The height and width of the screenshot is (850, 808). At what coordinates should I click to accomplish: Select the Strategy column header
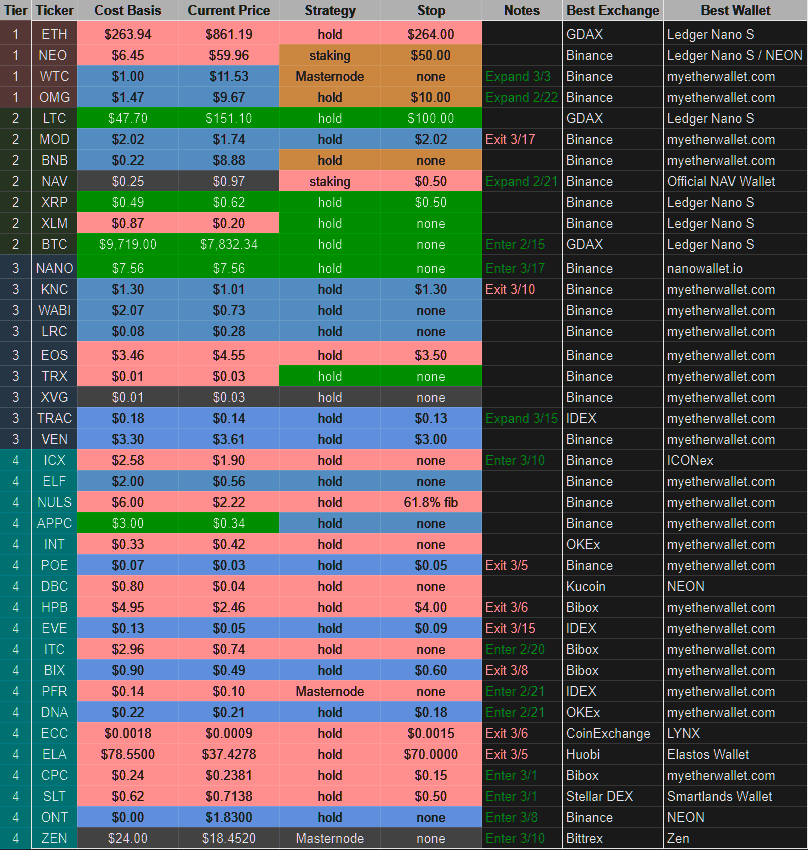(329, 10)
